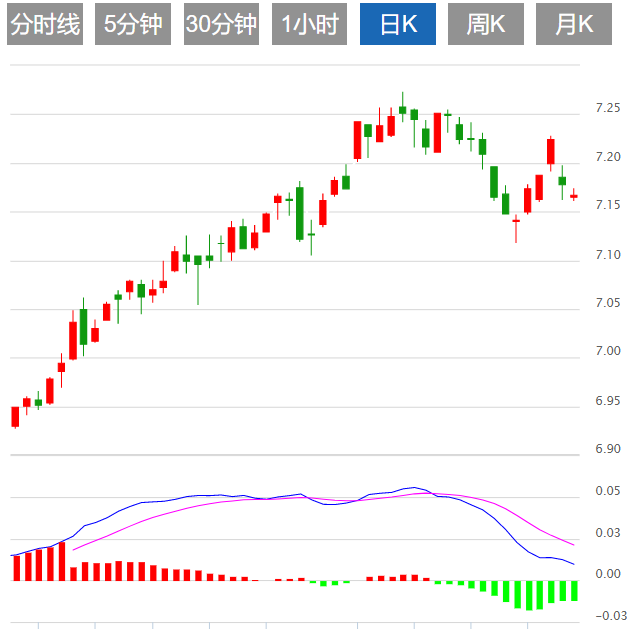Switch to the 月K monthly chart
The width and height of the screenshot is (641, 629).
574,24
